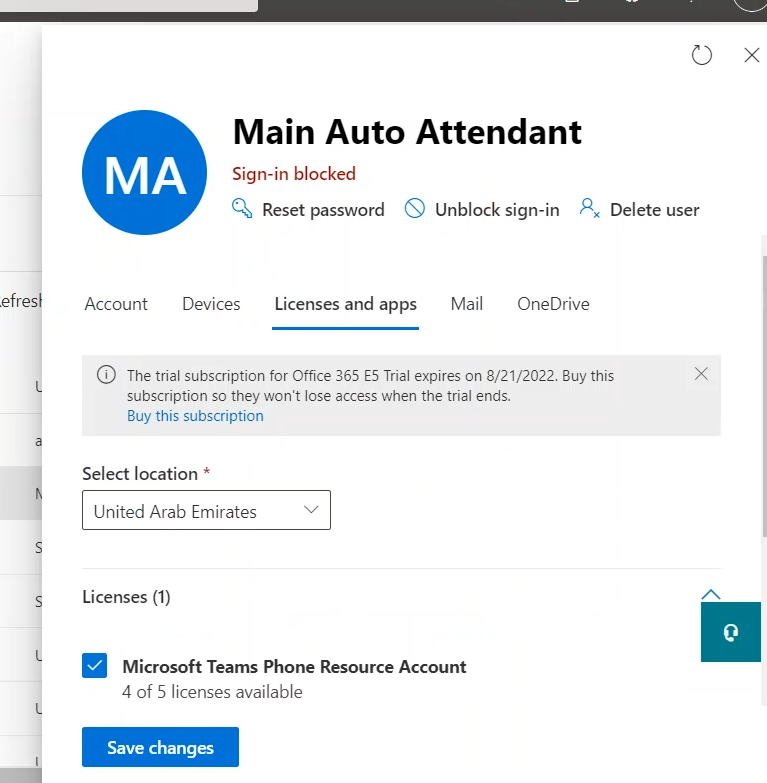The image size is (767, 783).
Task: Uncheck Microsoft Teams Phone Resource Account license
Action: coord(95,666)
